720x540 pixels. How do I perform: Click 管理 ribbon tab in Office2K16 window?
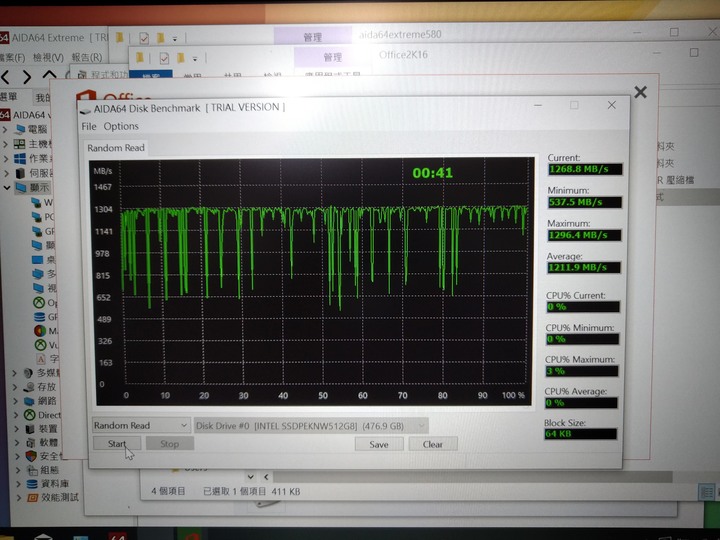[x=332, y=57]
